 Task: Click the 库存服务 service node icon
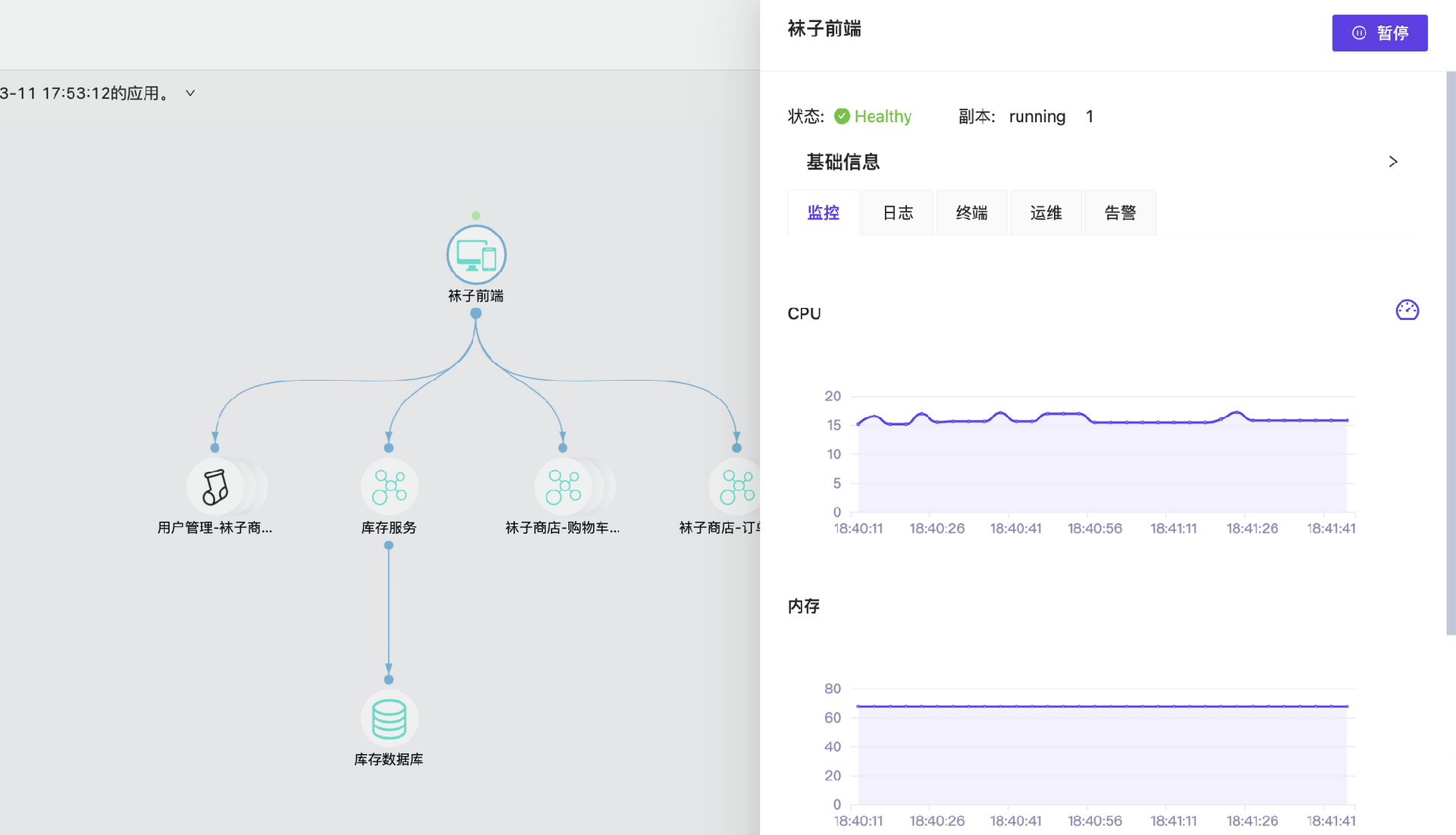pyautogui.click(x=389, y=487)
